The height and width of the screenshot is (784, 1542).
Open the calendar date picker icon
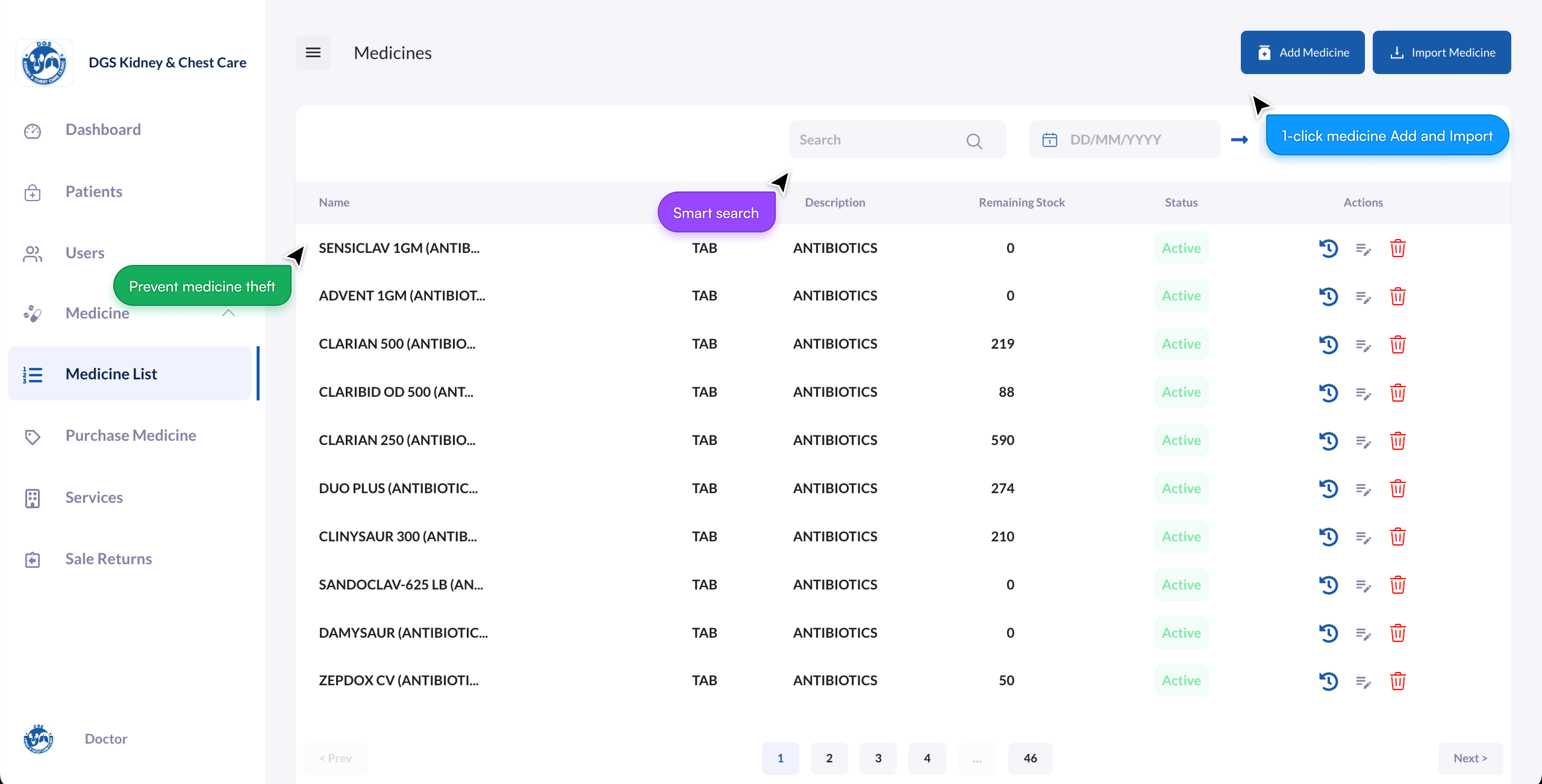pyautogui.click(x=1049, y=140)
